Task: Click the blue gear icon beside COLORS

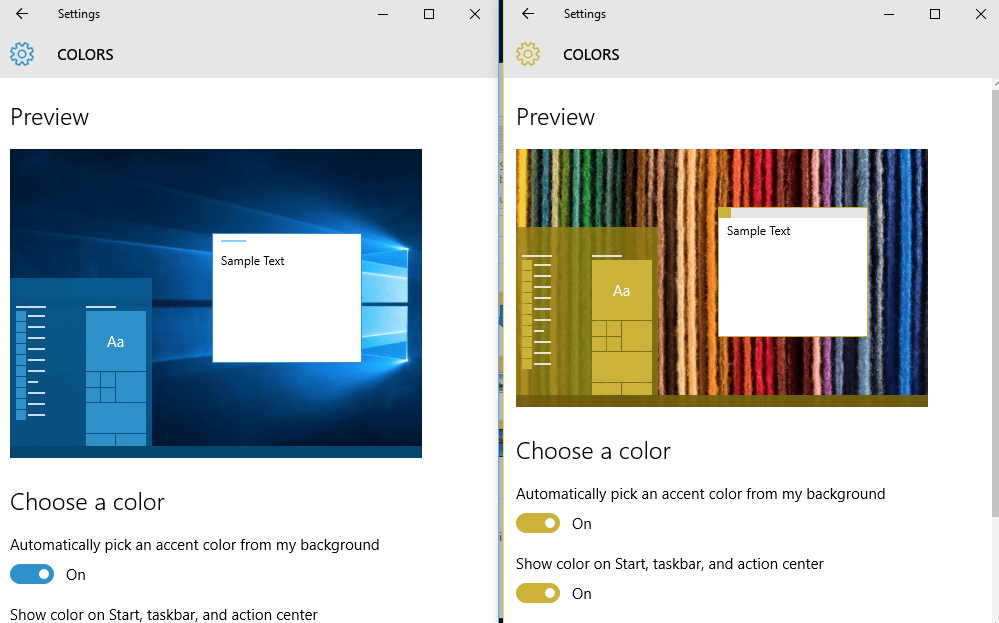Action: [x=22, y=55]
